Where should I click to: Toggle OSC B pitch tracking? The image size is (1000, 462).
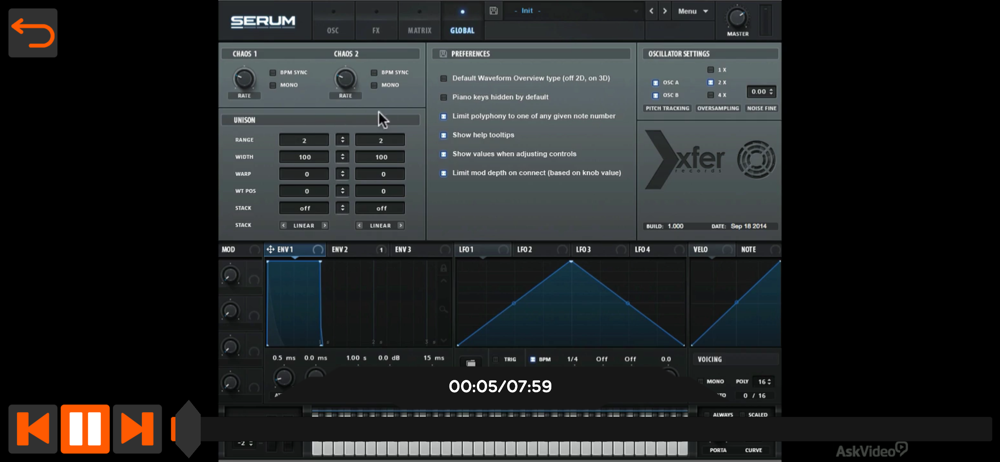click(x=655, y=95)
